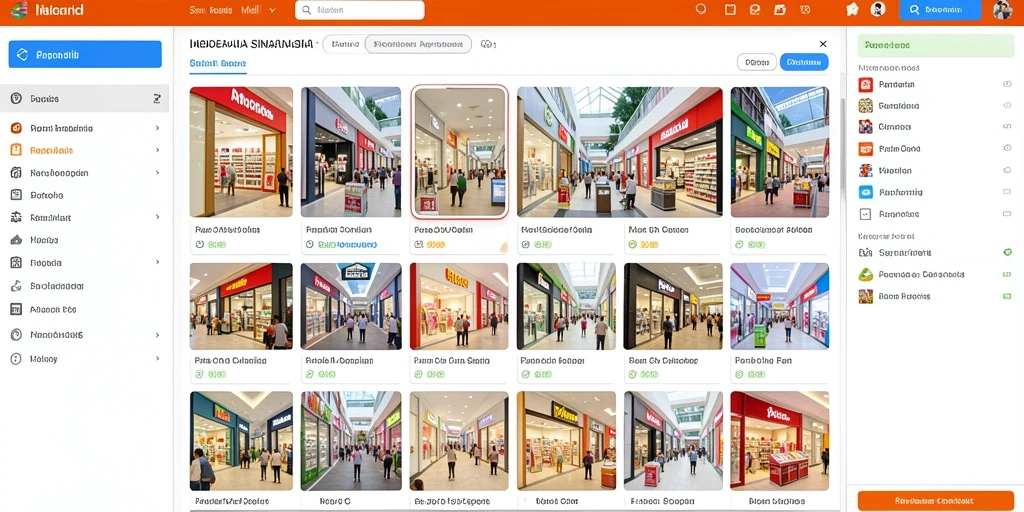The width and height of the screenshot is (1024, 512).
Task: Open the green hill icon in the right panel
Action: pos(866,274)
